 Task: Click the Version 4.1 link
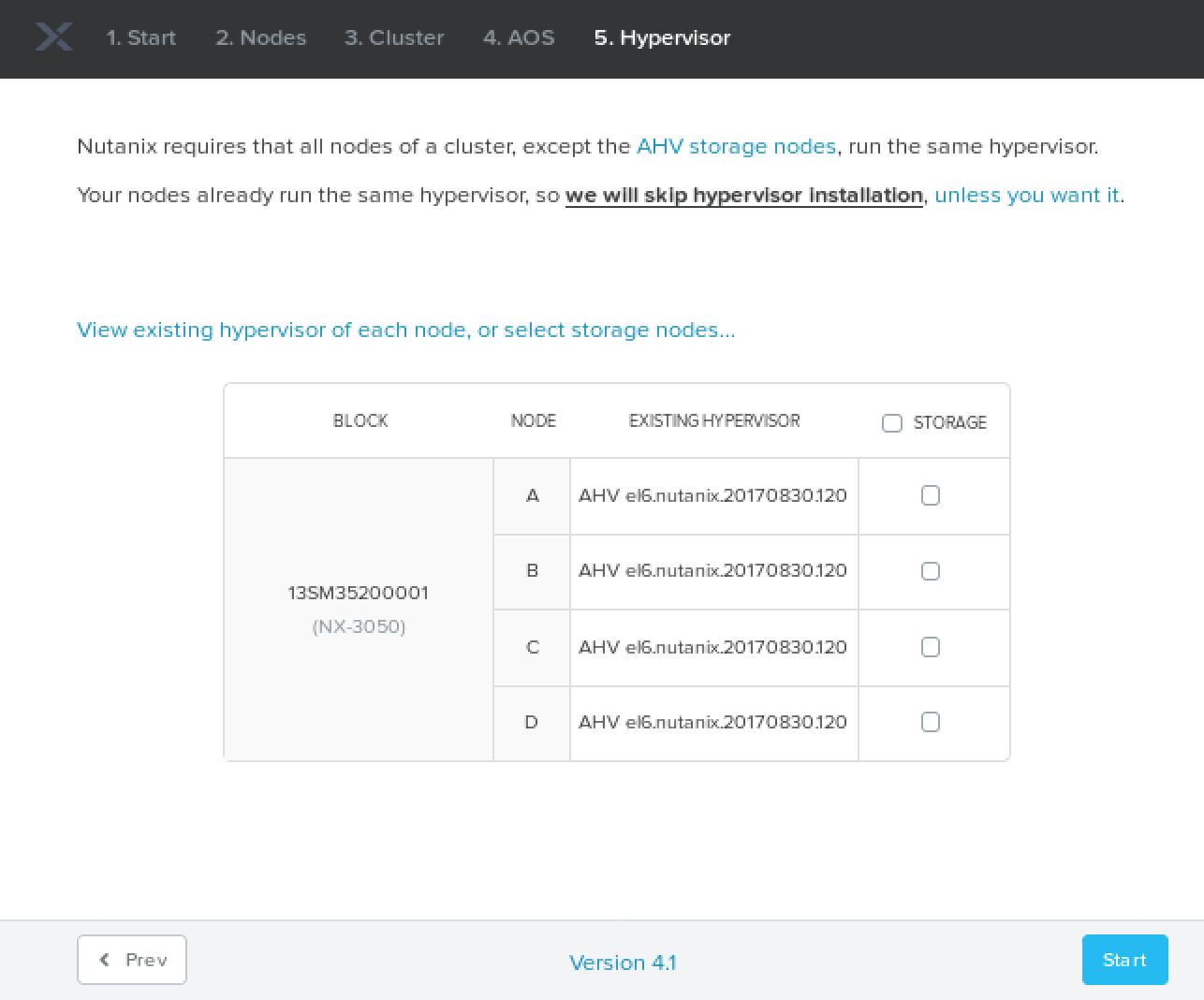pyautogui.click(x=623, y=963)
